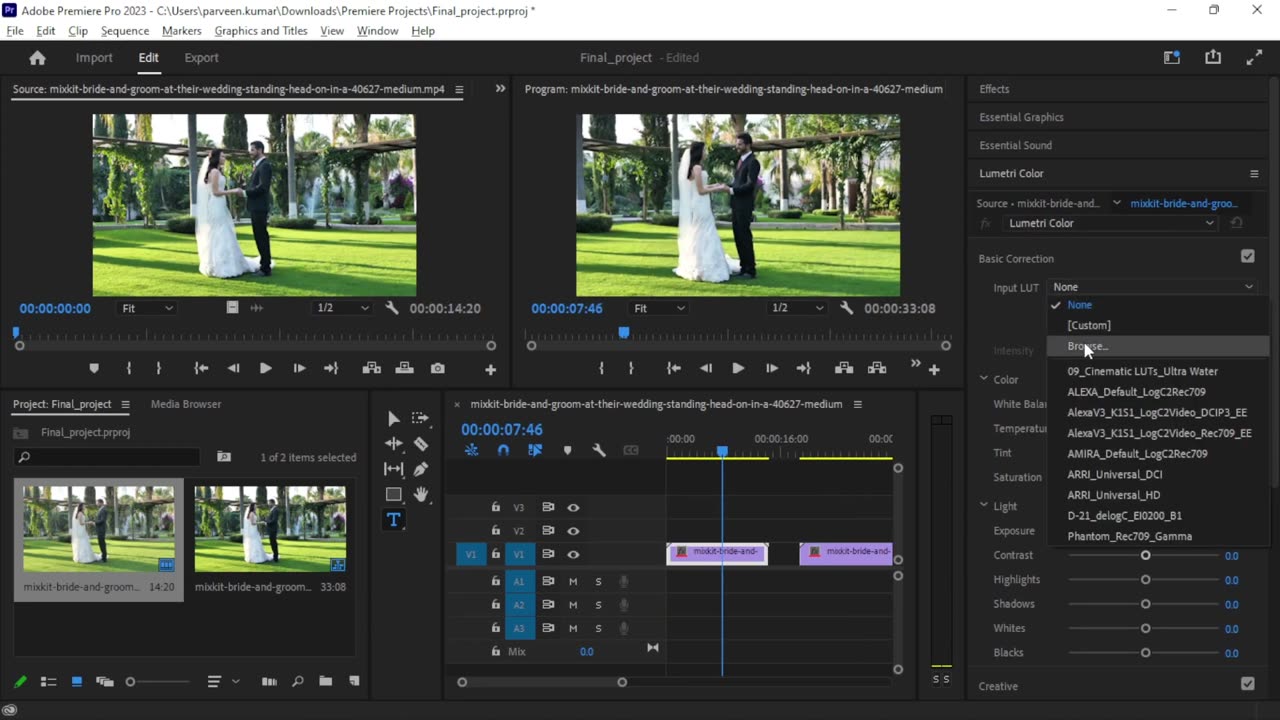Select the Rectangle tool
Viewport: 1280px width, 720px height.
(393, 494)
